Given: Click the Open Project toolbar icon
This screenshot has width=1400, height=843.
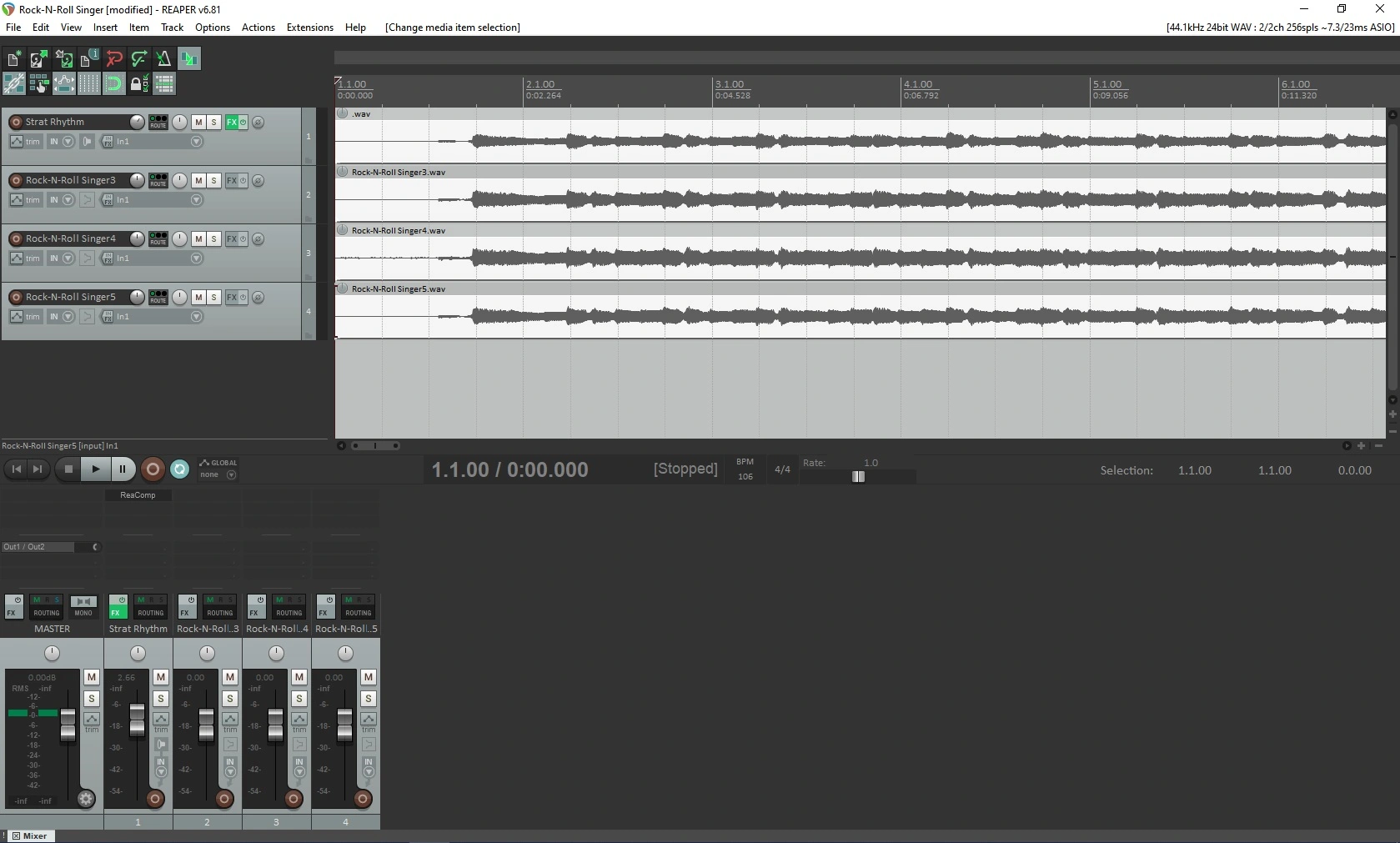Looking at the screenshot, I should click(x=39, y=58).
